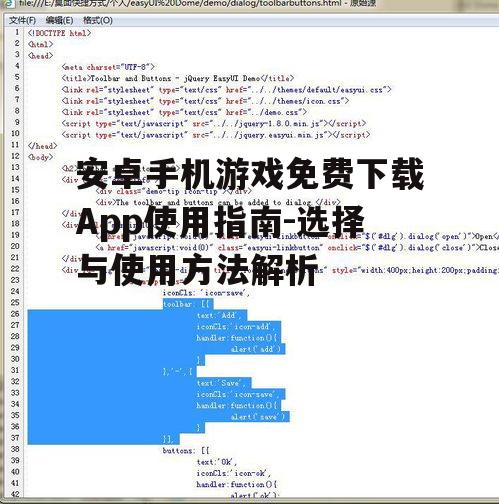Click the jquery.easyui.min.js script line
This screenshot has width=499, height=504.
pyautogui.click(x=216, y=135)
